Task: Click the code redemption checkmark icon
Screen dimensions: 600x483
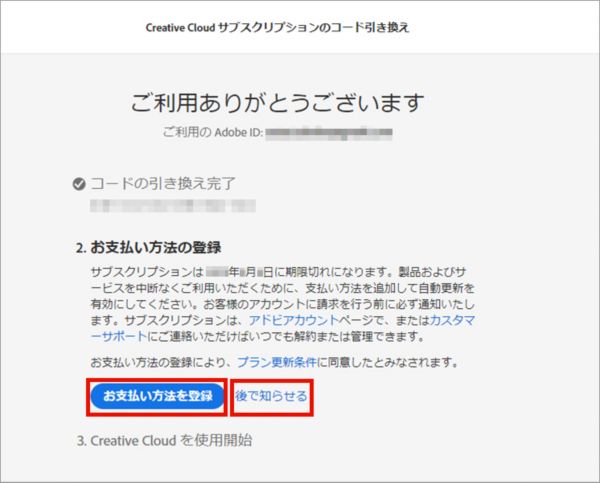Action: 79,184
